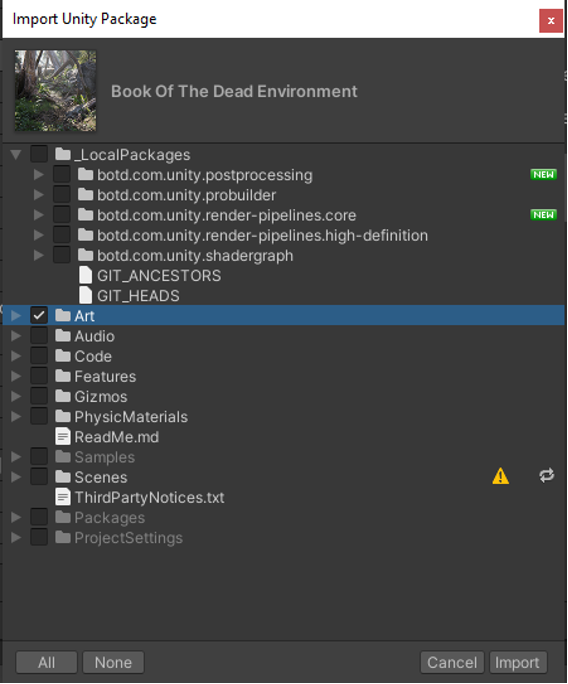Expand the Scenes folder

(x=16, y=477)
